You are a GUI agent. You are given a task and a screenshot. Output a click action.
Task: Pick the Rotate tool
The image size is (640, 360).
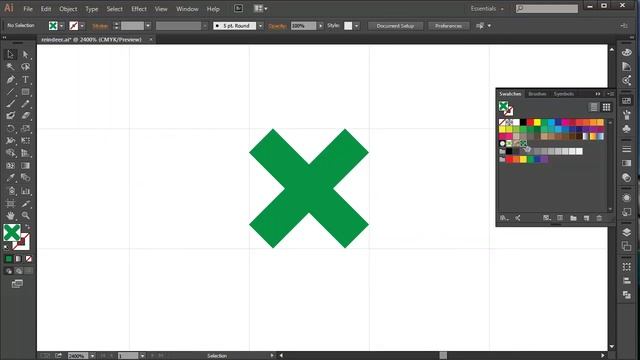point(11,129)
